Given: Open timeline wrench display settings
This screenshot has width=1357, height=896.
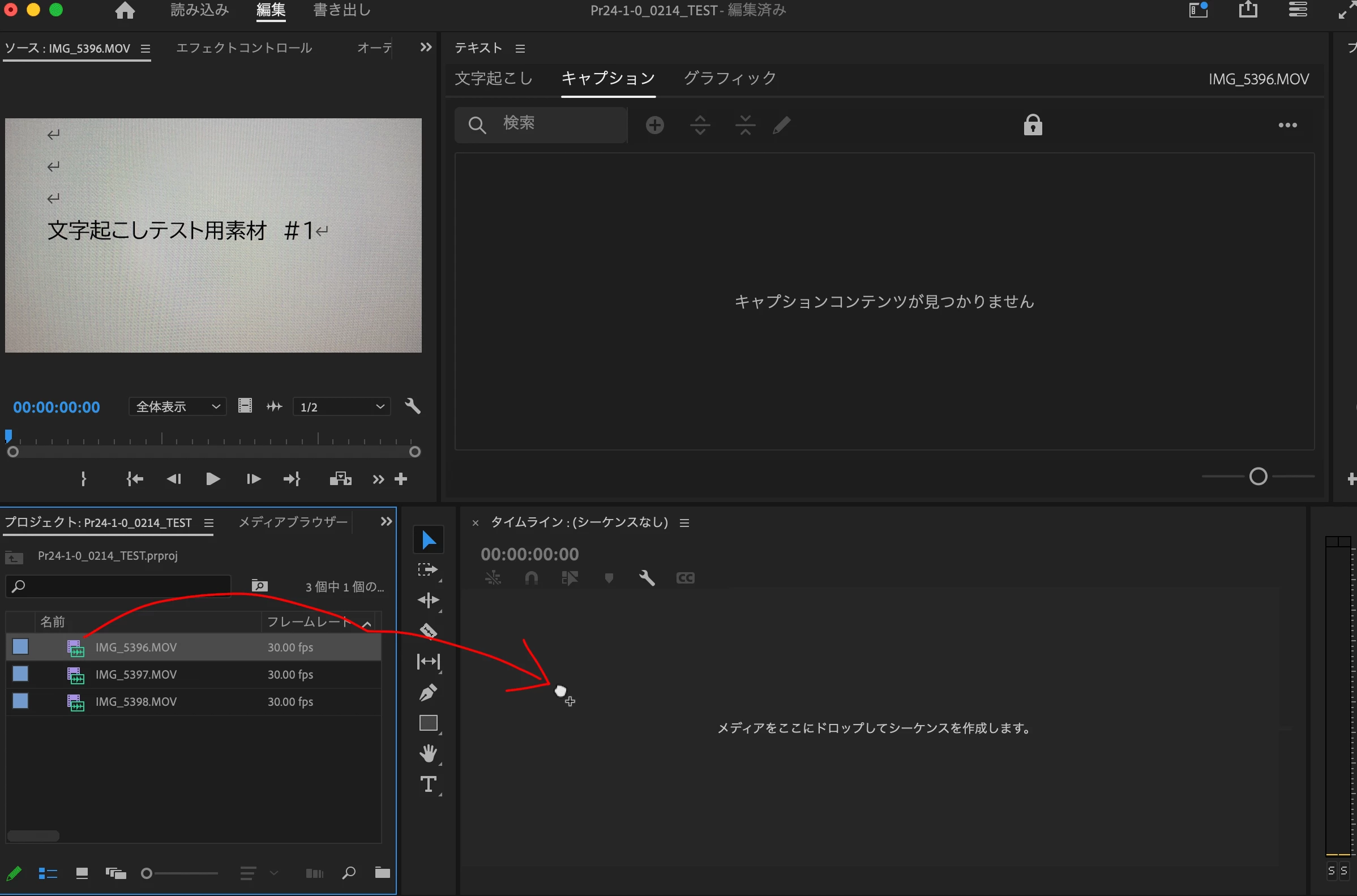Looking at the screenshot, I should click(x=647, y=578).
